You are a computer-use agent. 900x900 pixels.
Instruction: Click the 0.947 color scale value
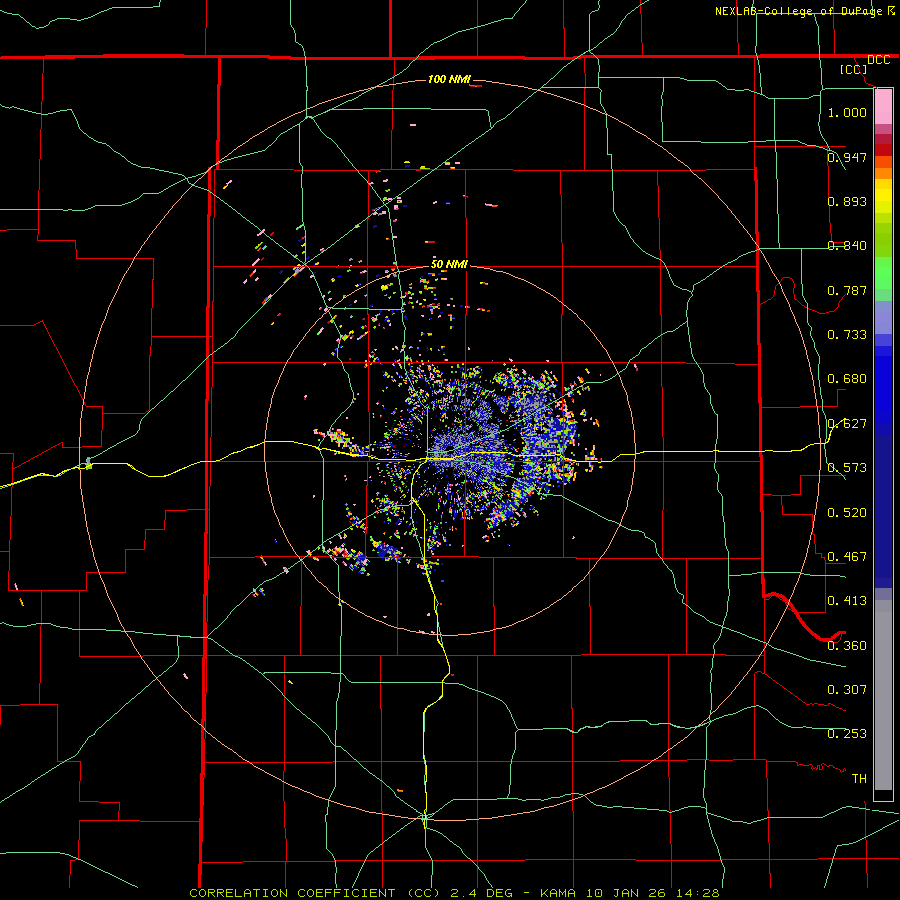pyautogui.click(x=847, y=157)
